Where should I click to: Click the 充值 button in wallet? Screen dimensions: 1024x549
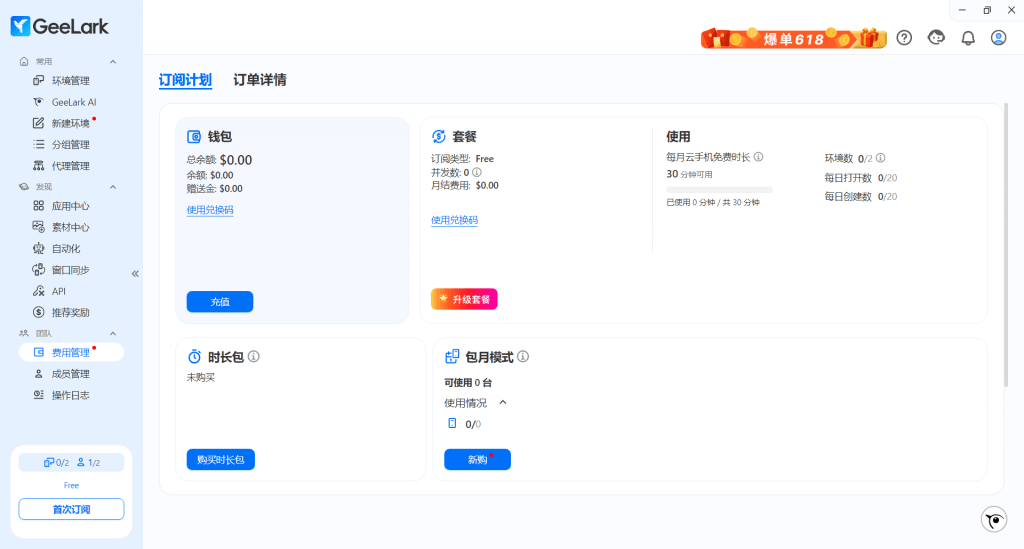point(220,301)
